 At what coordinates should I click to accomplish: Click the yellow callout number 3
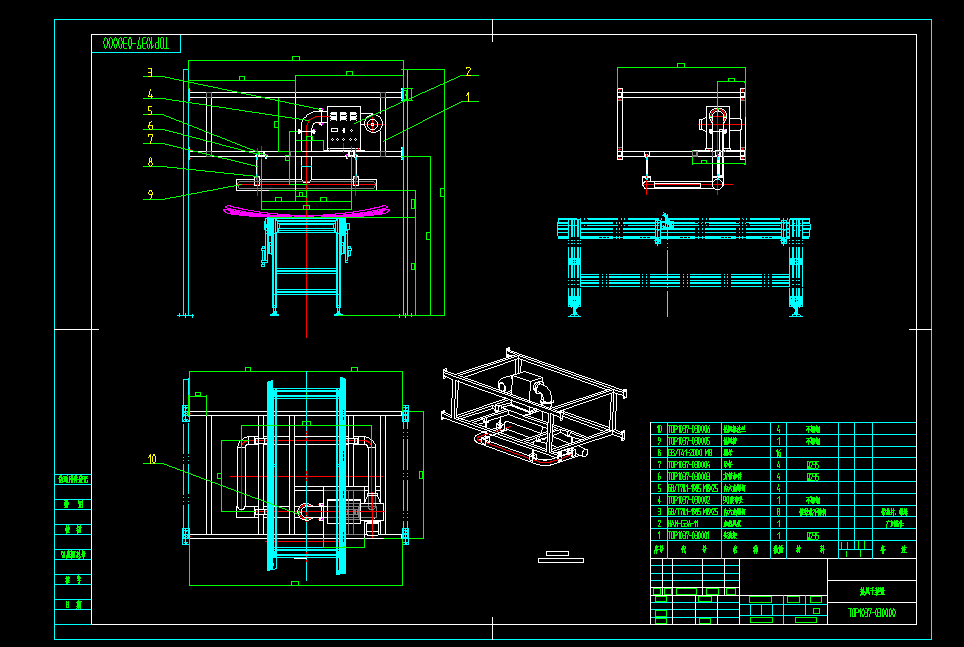[x=149, y=73]
